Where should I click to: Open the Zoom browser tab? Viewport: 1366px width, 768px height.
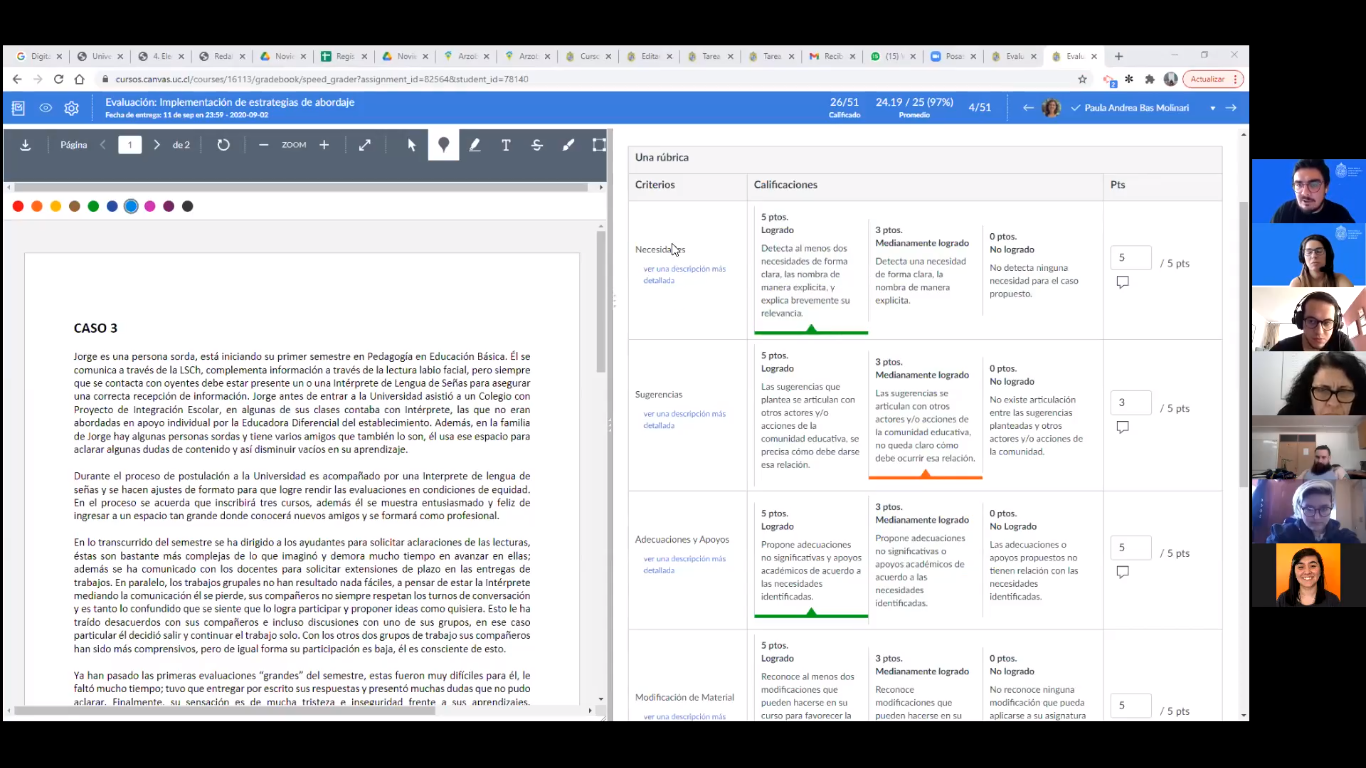tap(951, 56)
